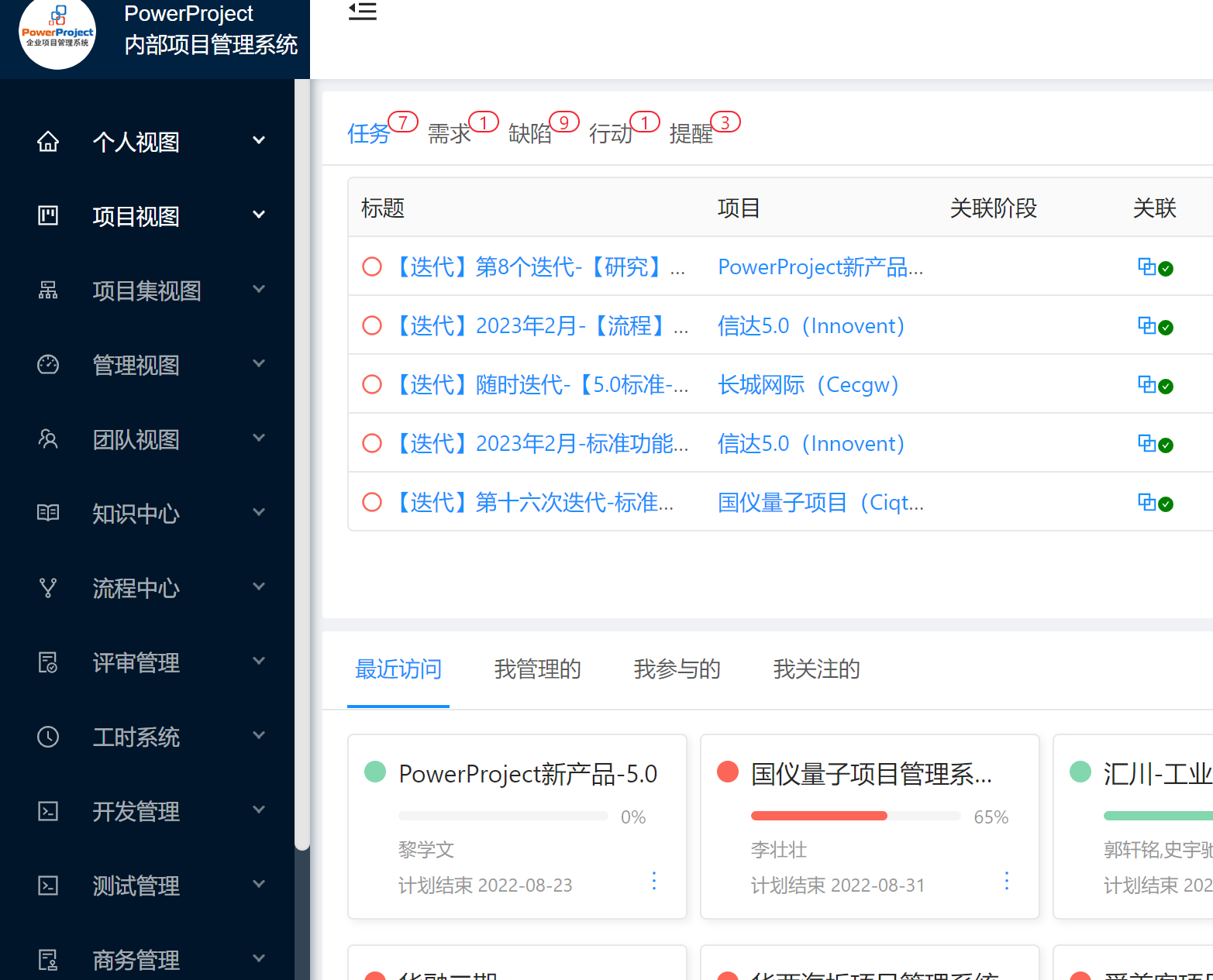
Task: Click red status dot on 国仪量子 card
Action: 728,772
